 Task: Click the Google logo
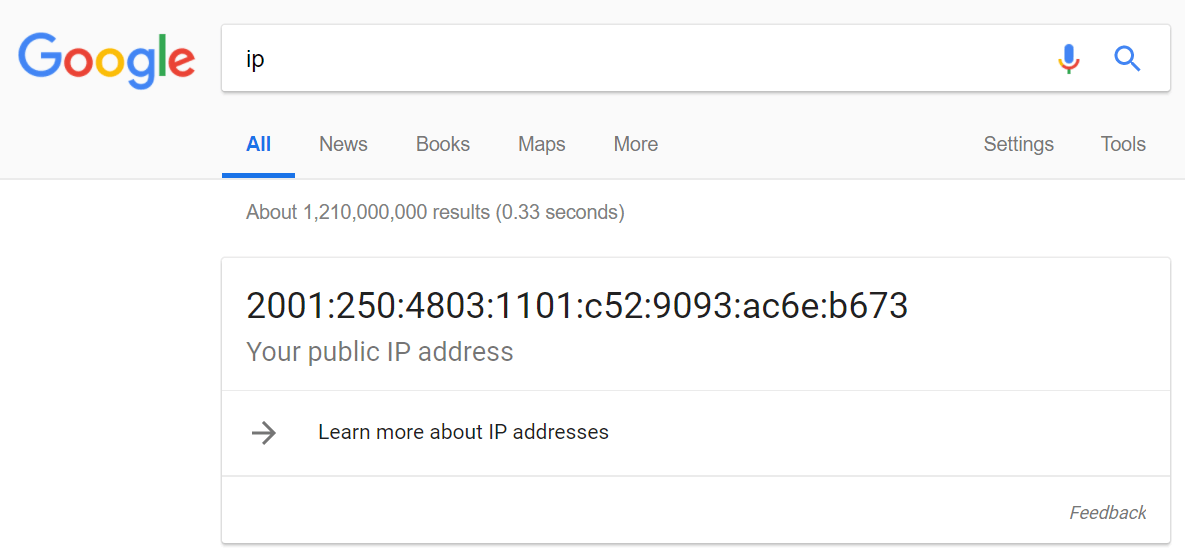point(106,60)
